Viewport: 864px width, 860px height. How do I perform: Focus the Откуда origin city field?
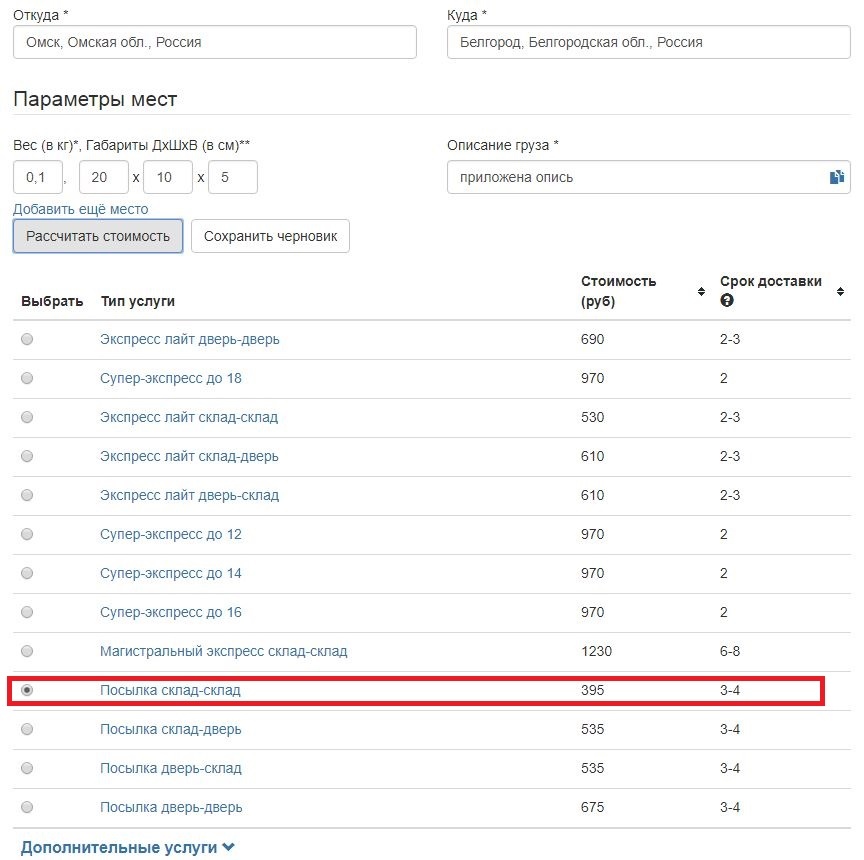[215, 42]
